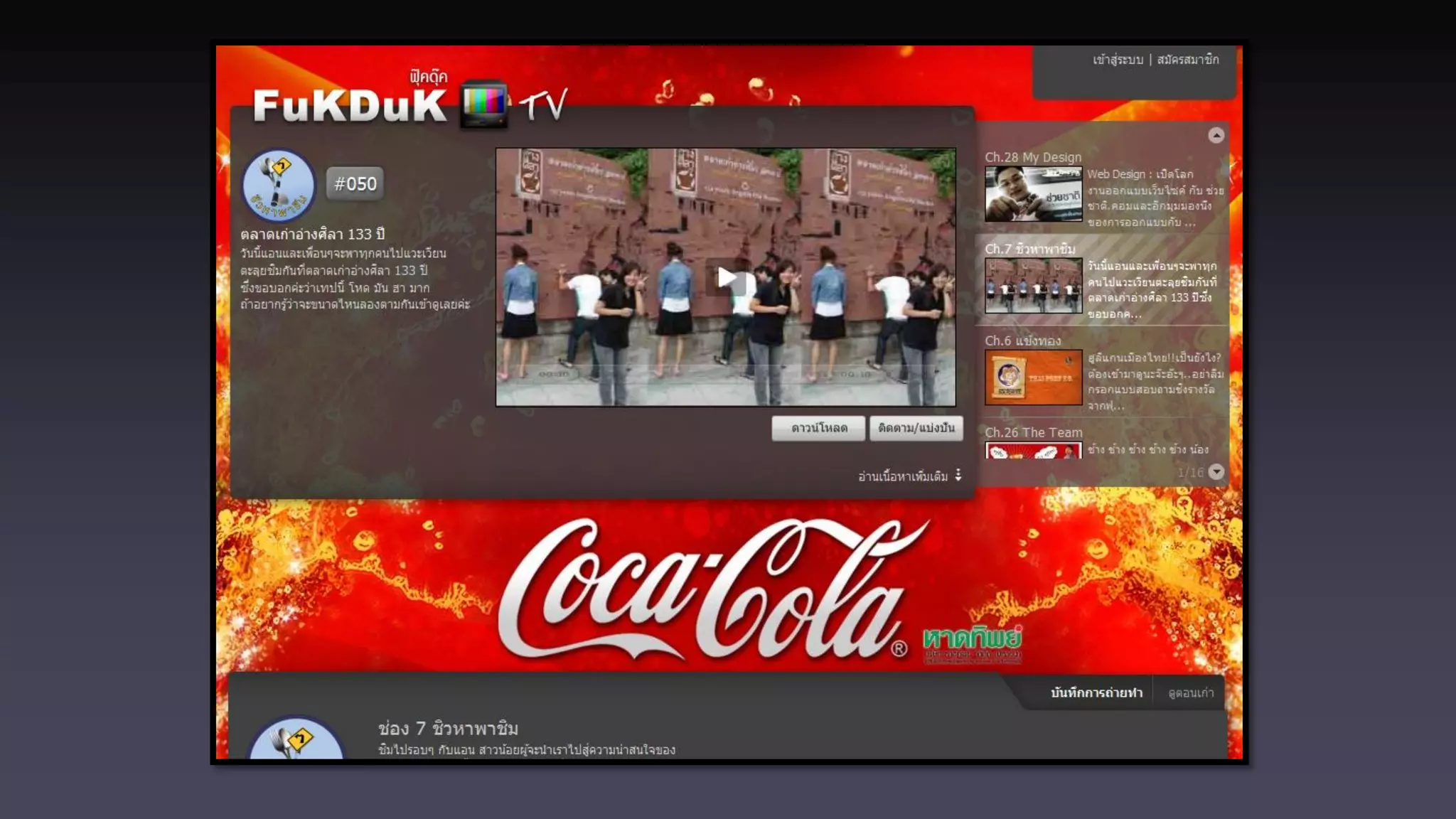Click the ติดตาม/แบ่งปัน share button
This screenshot has width=1456, height=819.
click(x=916, y=428)
